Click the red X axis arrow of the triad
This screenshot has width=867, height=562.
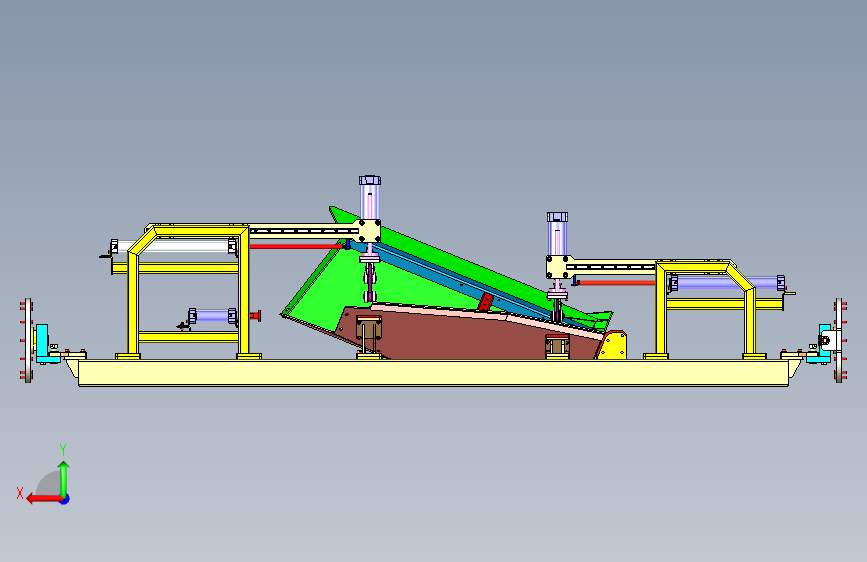click(x=44, y=499)
